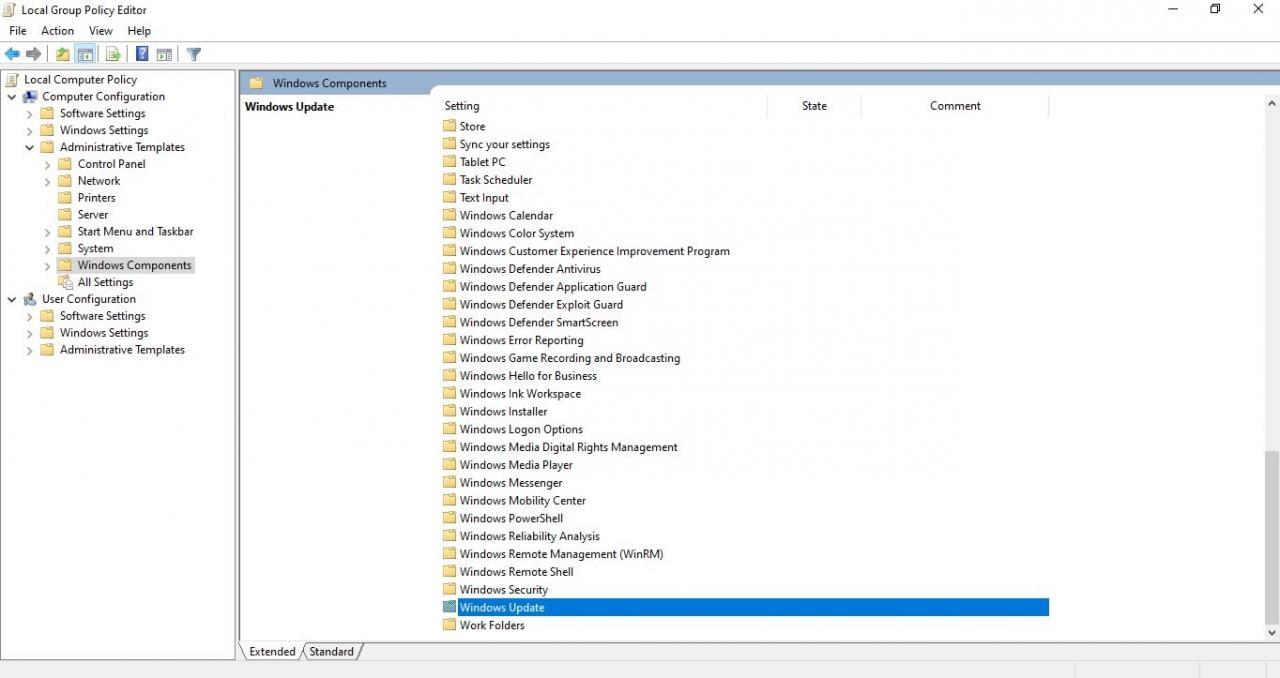
Task: Select Server in the console tree
Action: pos(93,215)
